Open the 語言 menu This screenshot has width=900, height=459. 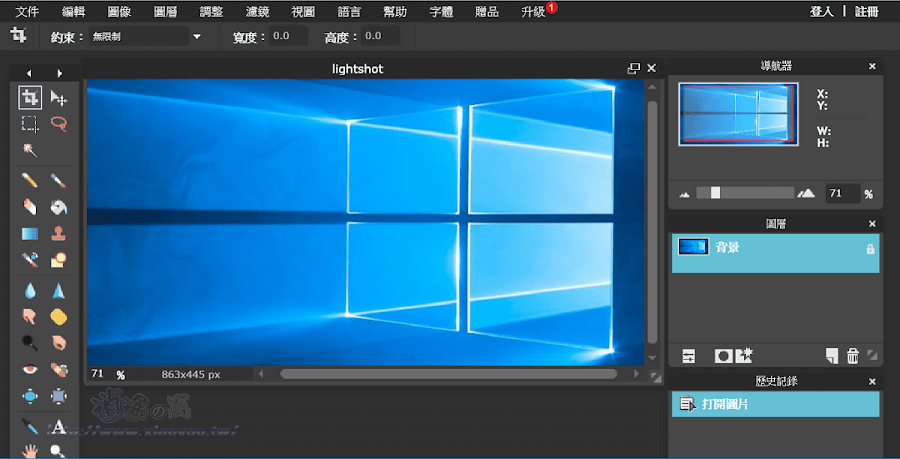(349, 11)
